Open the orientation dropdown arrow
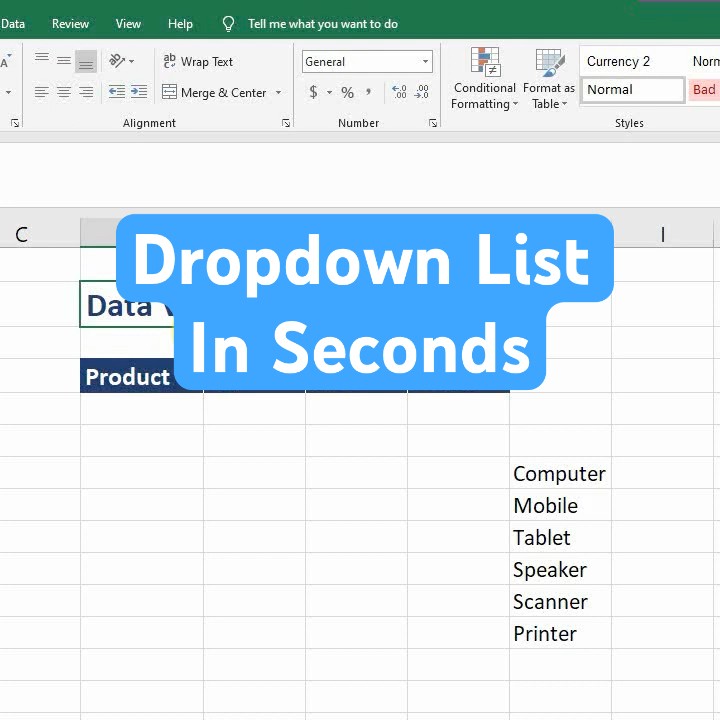Viewport: 720px width, 720px height. [132, 61]
